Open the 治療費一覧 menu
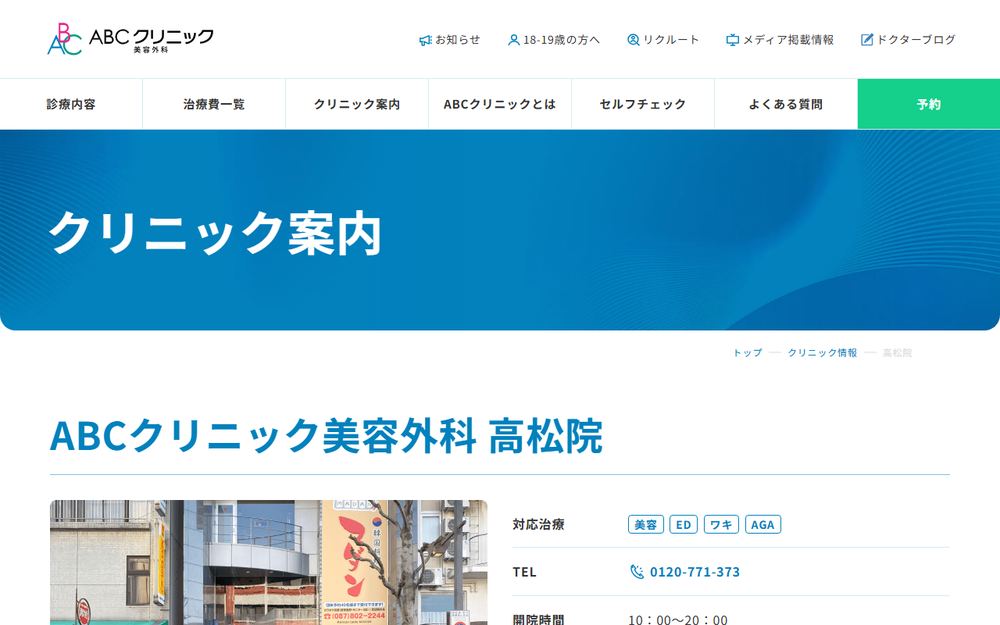This screenshot has width=1000, height=625. pyautogui.click(x=214, y=104)
